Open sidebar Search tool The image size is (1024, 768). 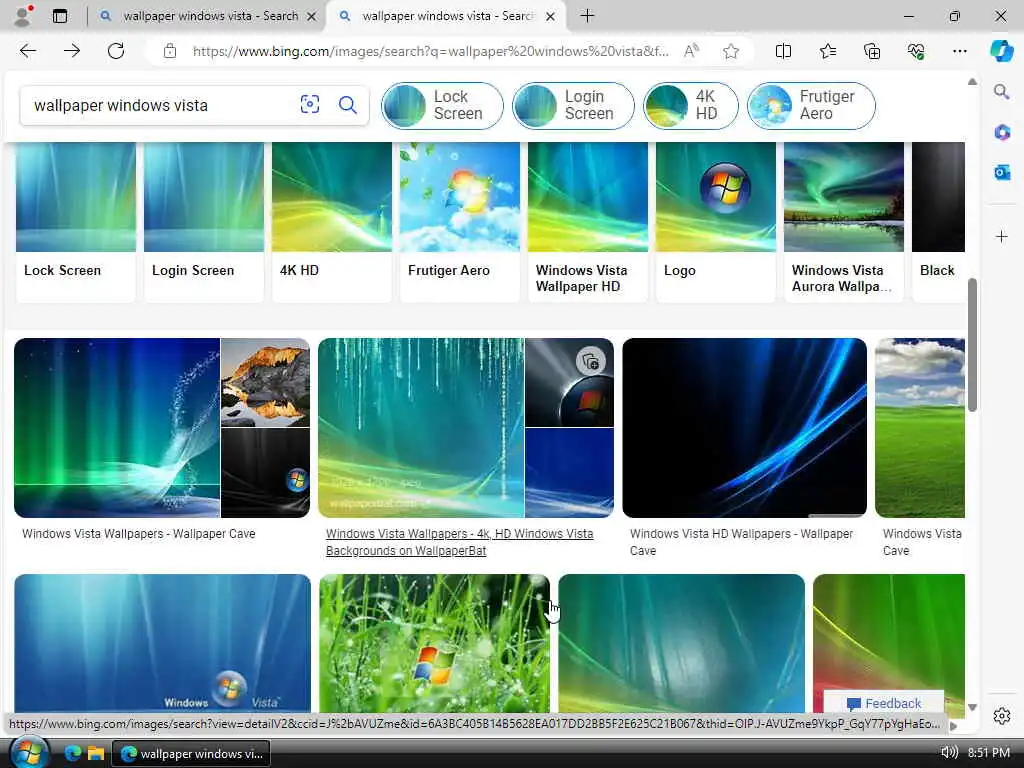click(x=1001, y=91)
